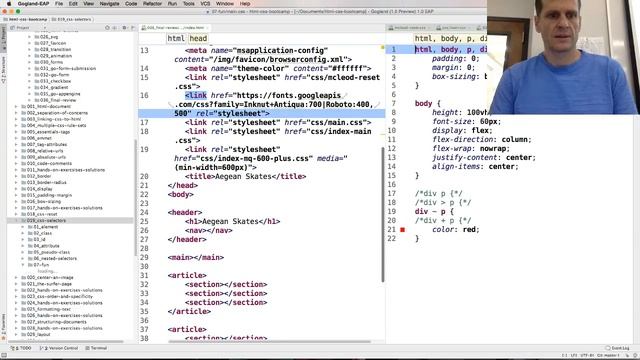
Task: Click the scroll-from-source target icon in Project panel
Action: 107,28
